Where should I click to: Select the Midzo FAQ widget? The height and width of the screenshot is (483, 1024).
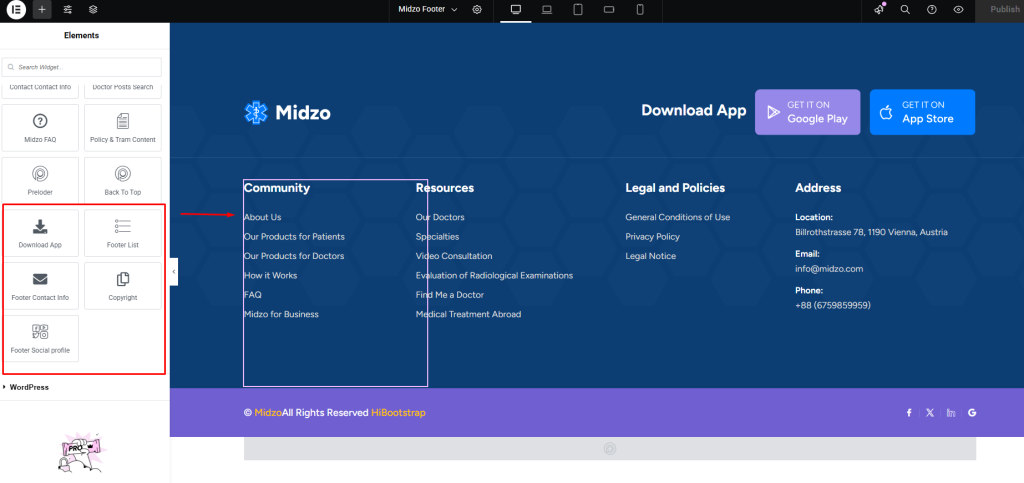tap(40, 128)
